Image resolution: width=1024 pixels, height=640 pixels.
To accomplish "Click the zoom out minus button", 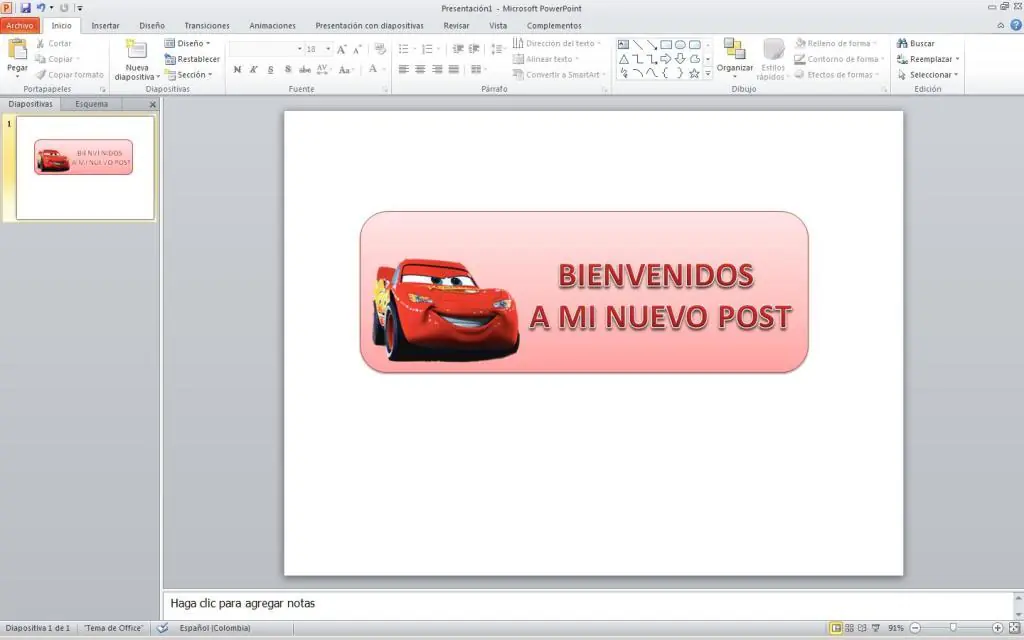I will point(915,628).
